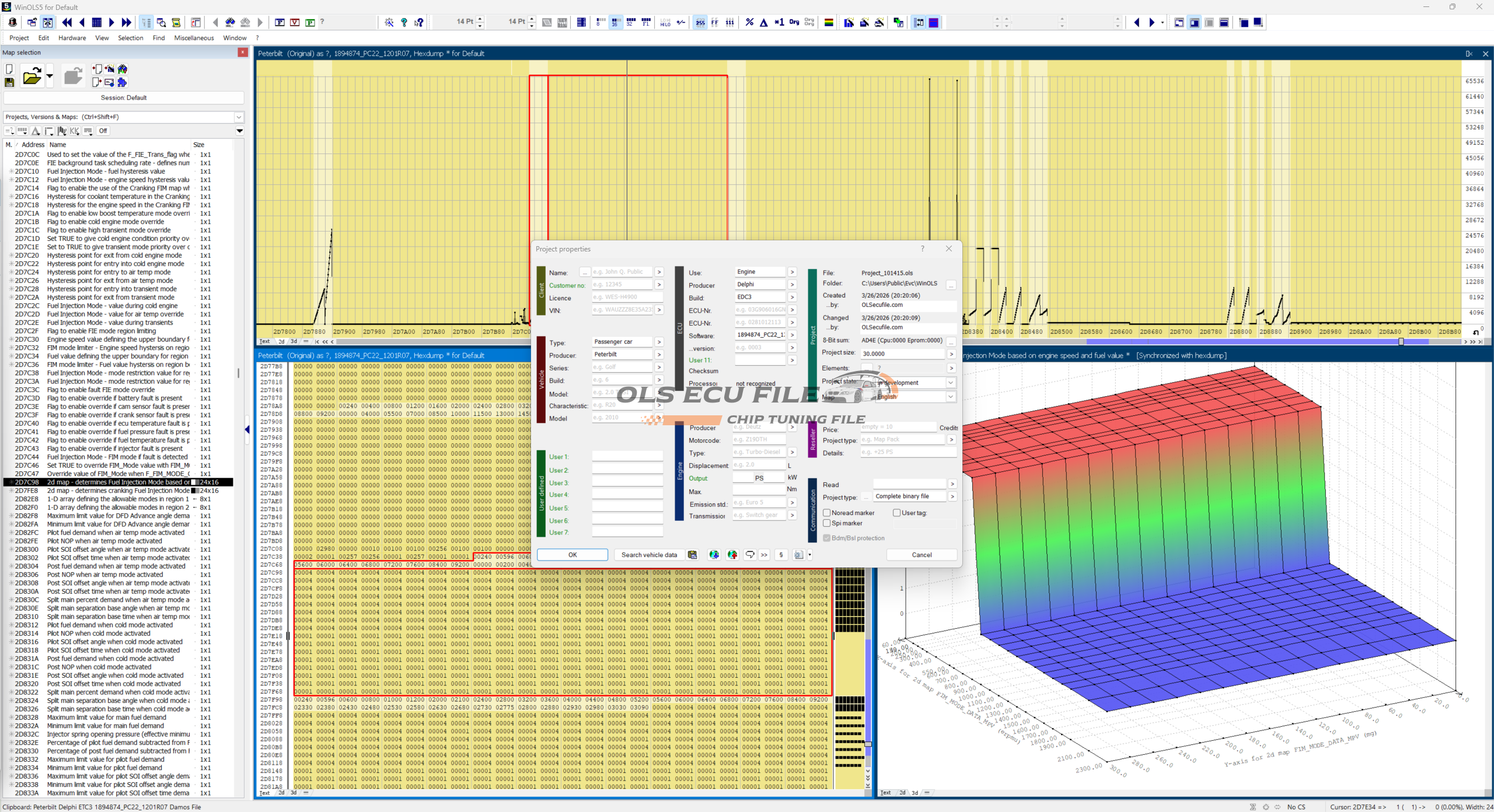
Task: Click the percent display toolbar icon
Action: pyautogui.click(x=749, y=22)
